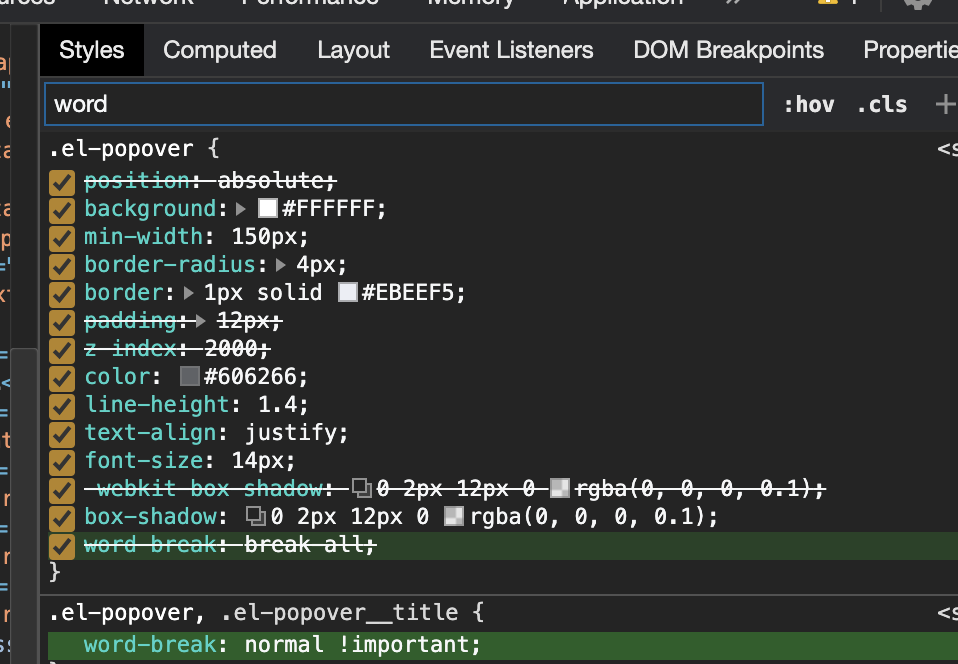Viewport: 958px width, 664px height.
Task: Add a new style rule with plus icon
Action: click(945, 104)
